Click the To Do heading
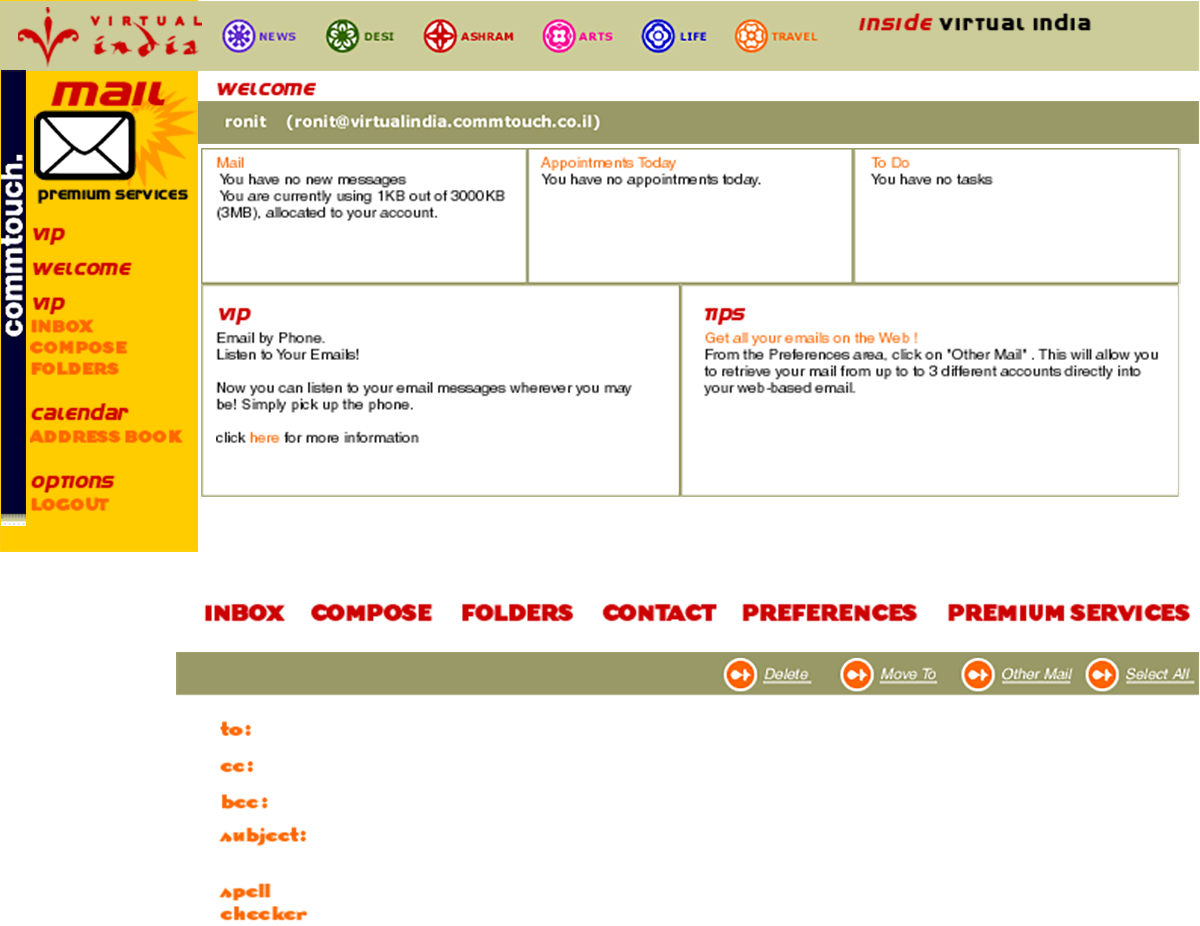 click(890, 163)
